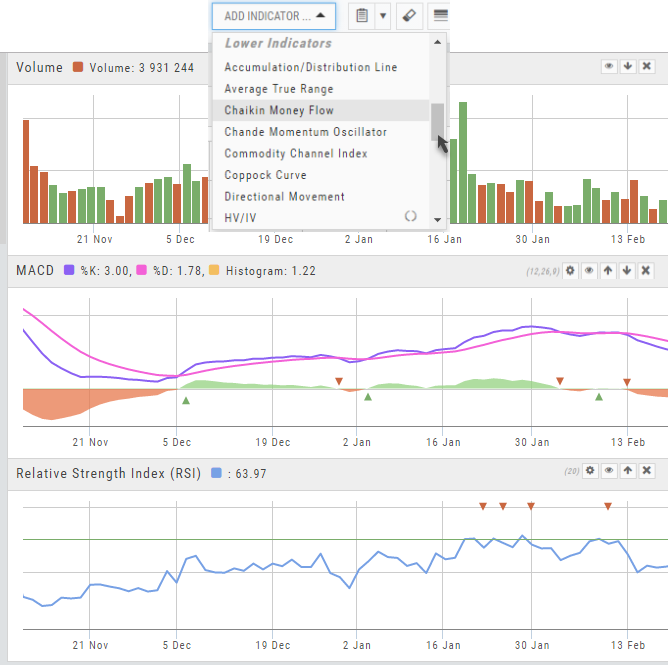
Task: Toggle RSI visibility eye icon
Action: (x=608, y=470)
